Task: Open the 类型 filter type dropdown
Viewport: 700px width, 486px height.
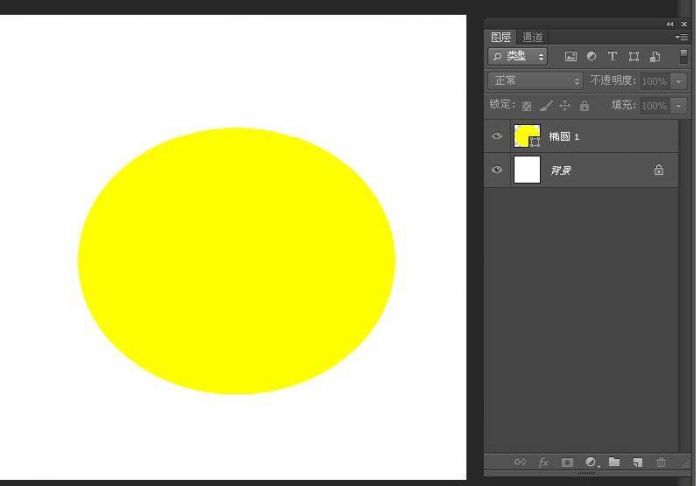Action: pyautogui.click(x=517, y=57)
